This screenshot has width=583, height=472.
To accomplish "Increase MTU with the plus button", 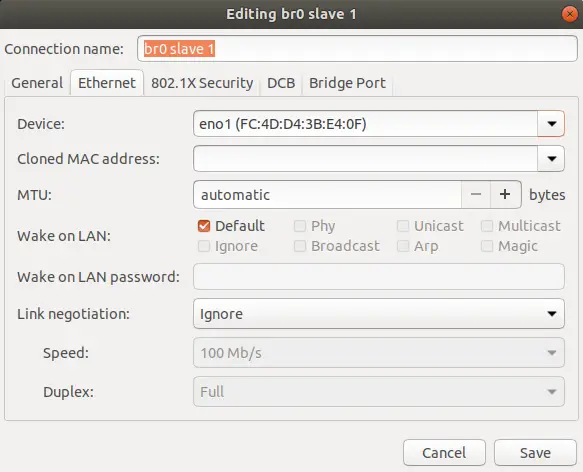I will click(x=505, y=195).
